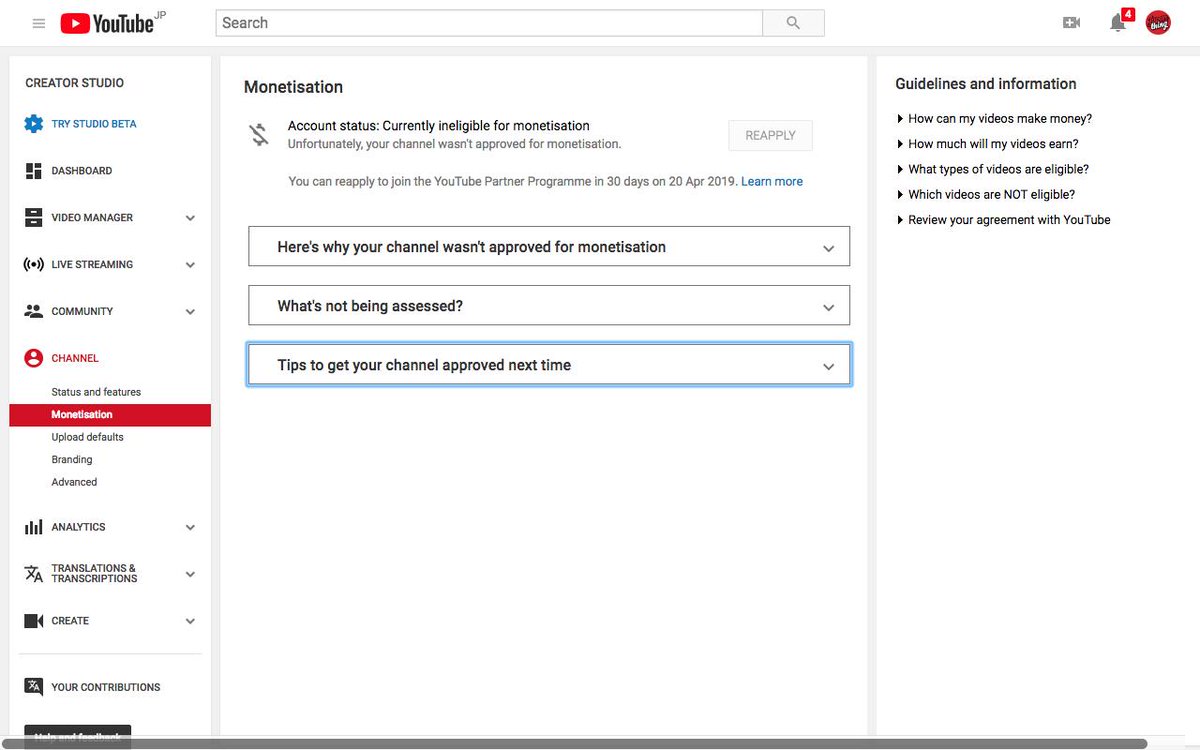
Task: Click the Analytics bar chart icon
Action: [x=34, y=527]
